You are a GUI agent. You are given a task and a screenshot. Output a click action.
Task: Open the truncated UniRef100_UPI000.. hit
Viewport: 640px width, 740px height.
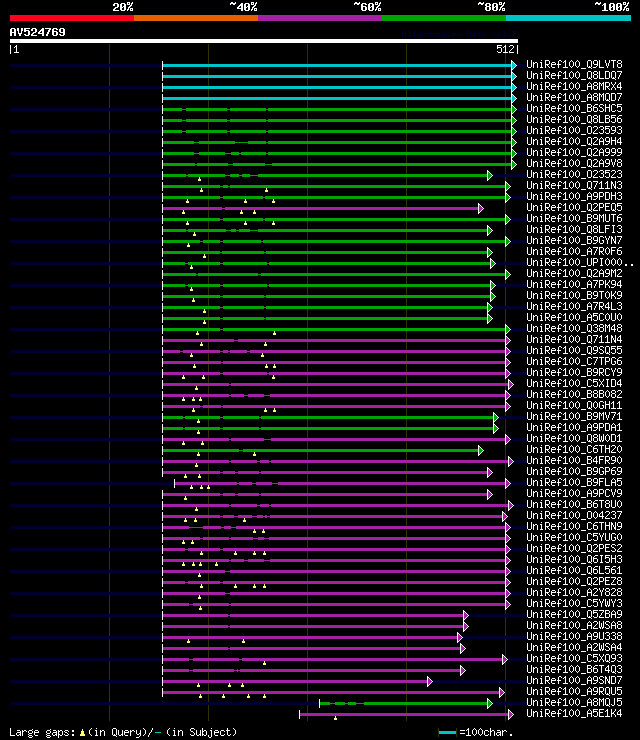pyautogui.click(x=580, y=262)
